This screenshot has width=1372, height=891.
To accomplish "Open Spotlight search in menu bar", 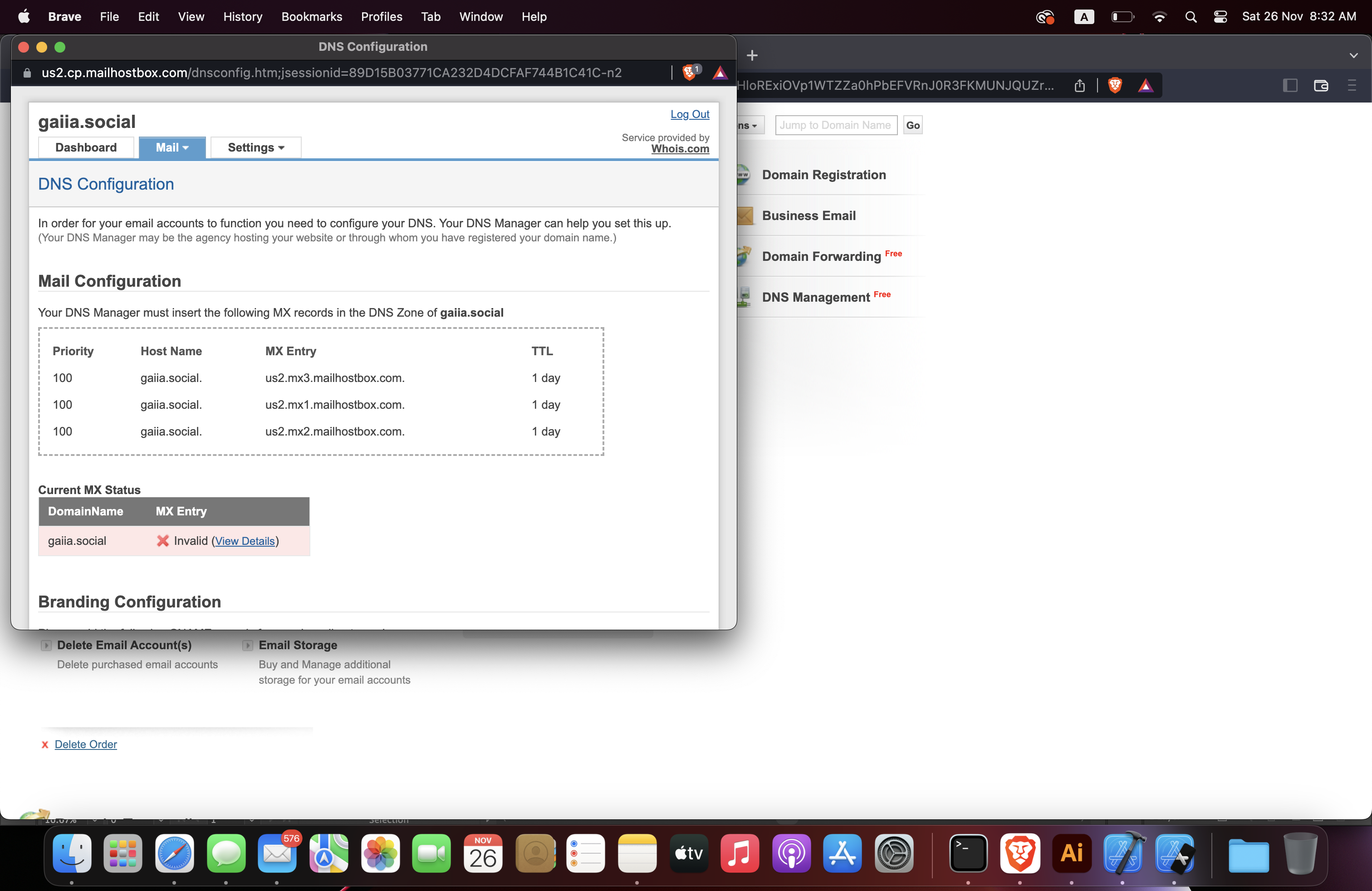I will (1191, 17).
